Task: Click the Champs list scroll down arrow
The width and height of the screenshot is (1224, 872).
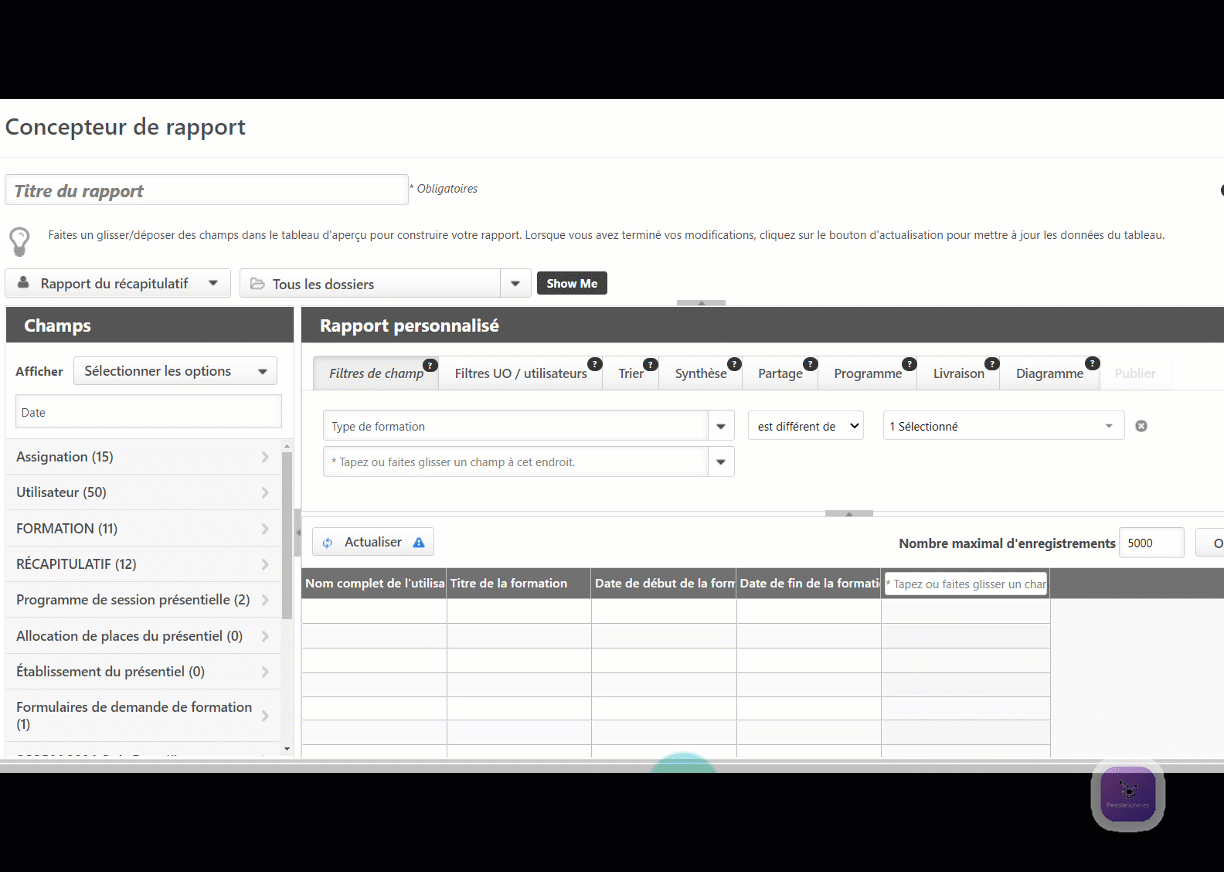Action: click(x=287, y=748)
